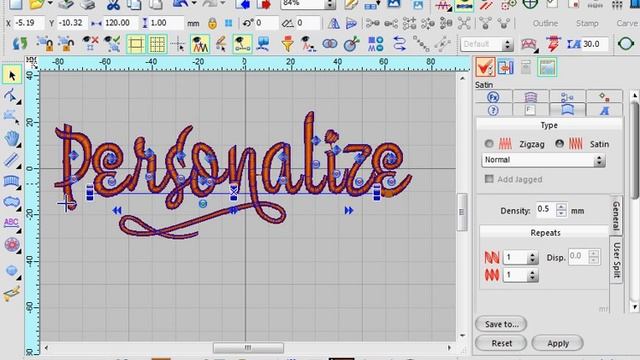640x360 pixels.
Task: Click the blue swap arrows icon
Action: (399, 44)
